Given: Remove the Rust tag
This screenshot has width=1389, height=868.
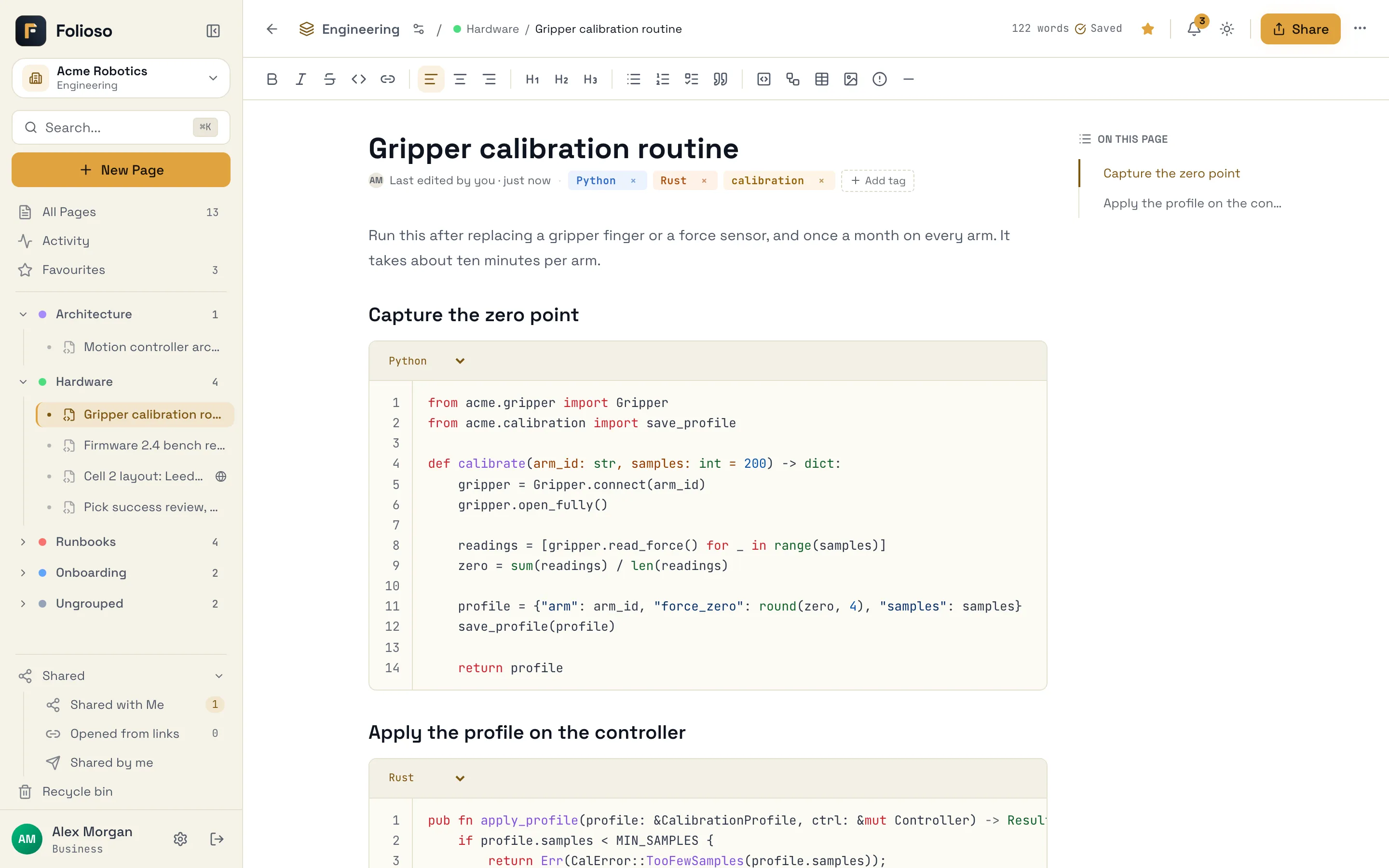Looking at the screenshot, I should pos(704,180).
